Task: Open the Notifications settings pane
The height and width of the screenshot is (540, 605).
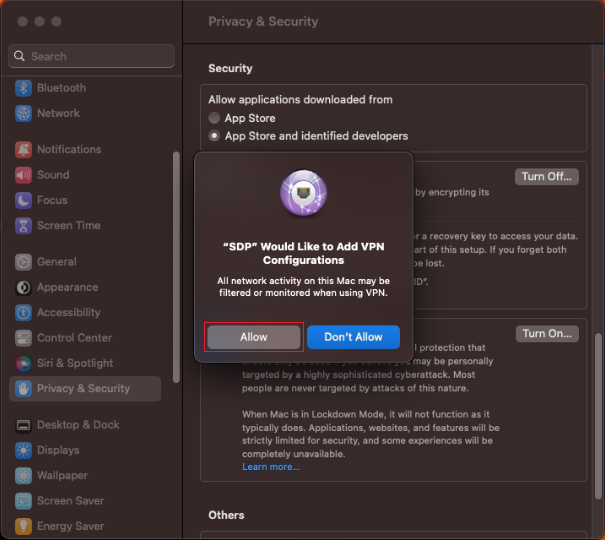Action: click(85, 149)
